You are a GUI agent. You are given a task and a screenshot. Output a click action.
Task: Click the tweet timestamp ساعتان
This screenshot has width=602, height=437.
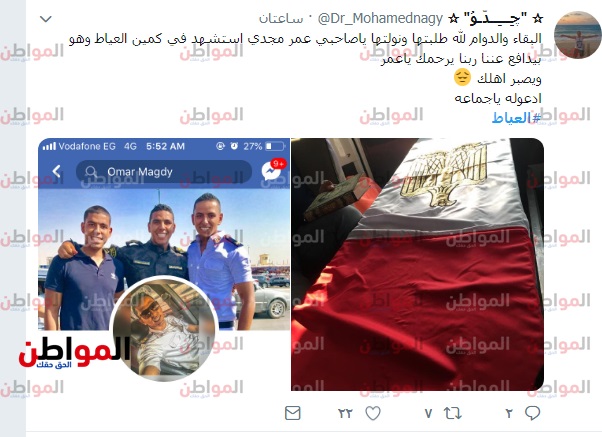[x=281, y=18]
